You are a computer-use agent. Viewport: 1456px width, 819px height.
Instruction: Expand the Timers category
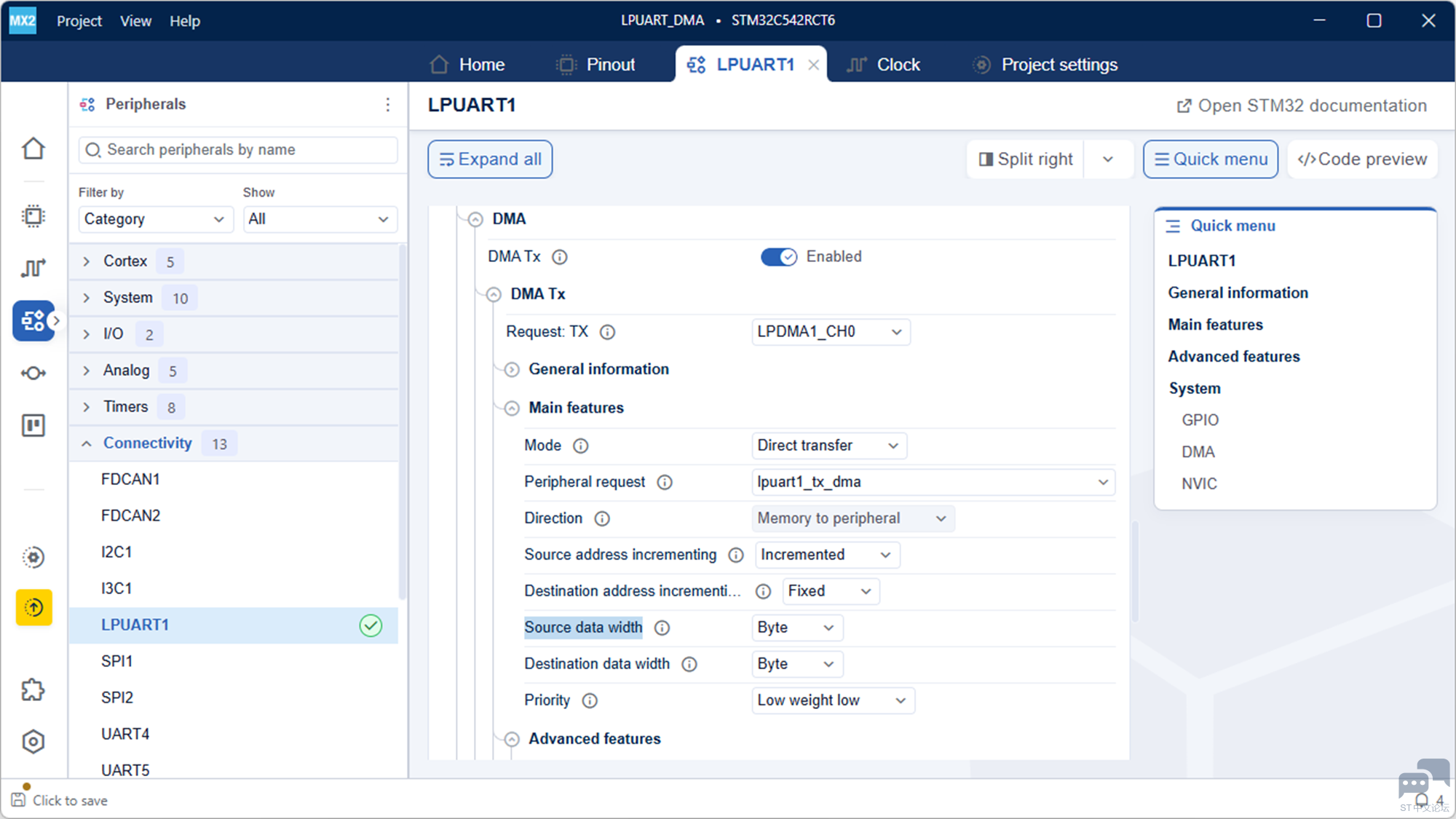coord(87,407)
